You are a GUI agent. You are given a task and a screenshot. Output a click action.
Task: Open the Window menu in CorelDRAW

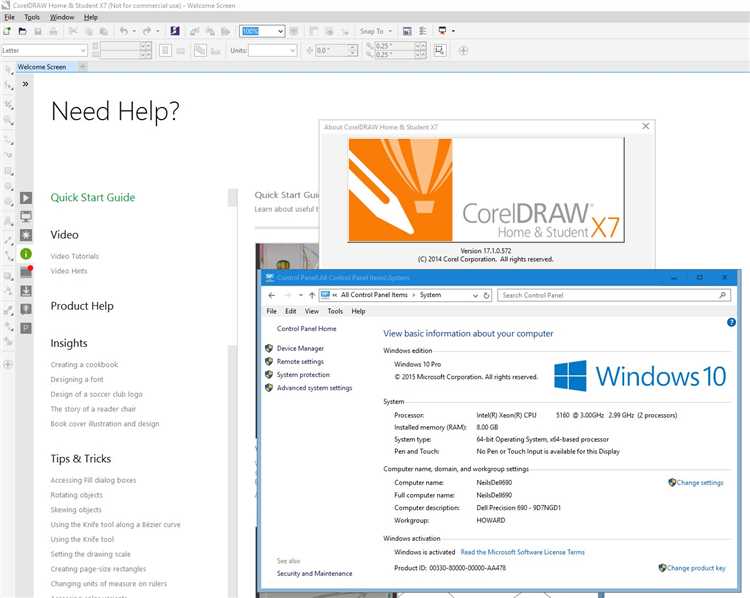[x=62, y=17]
